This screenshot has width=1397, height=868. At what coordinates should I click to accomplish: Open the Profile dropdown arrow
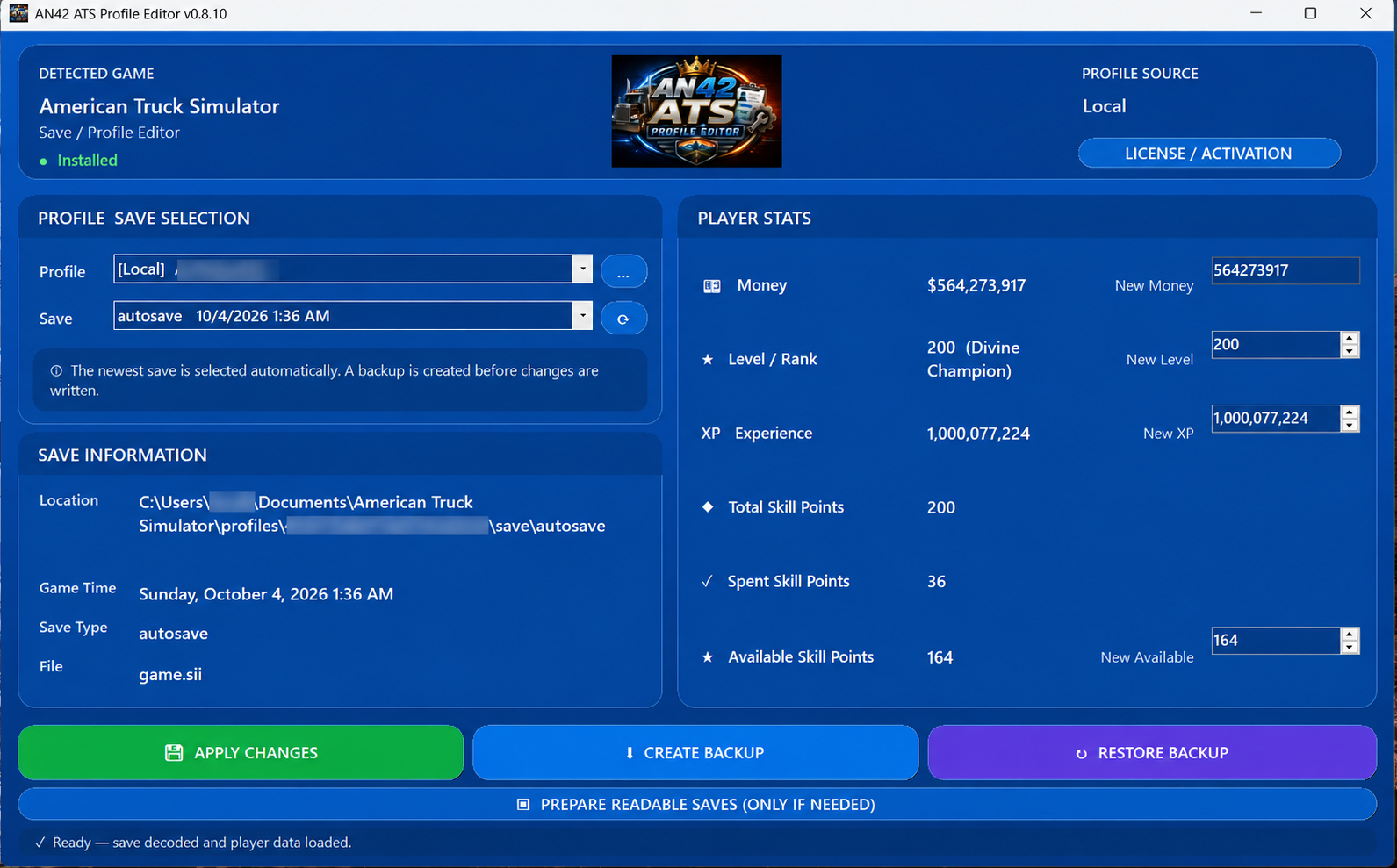coord(582,269)
